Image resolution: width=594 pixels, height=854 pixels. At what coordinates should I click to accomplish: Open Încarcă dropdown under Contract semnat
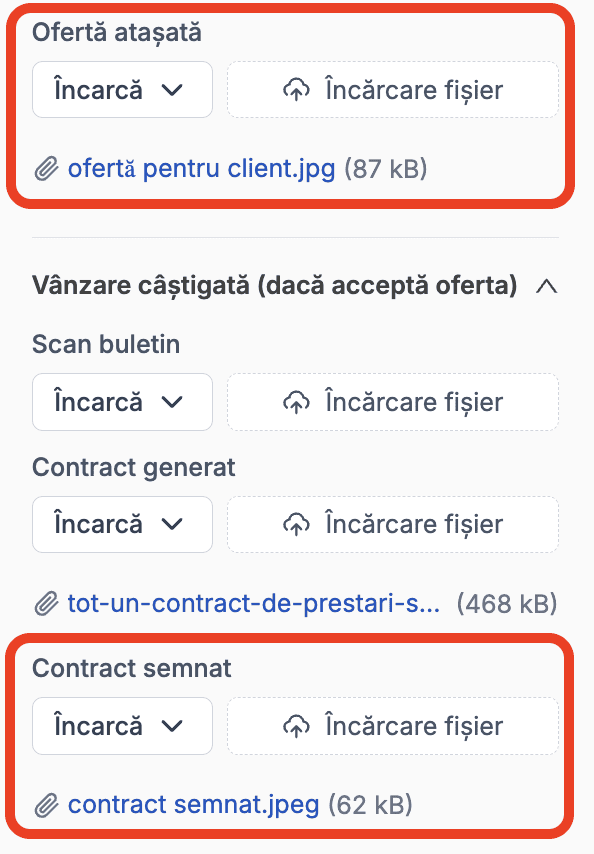tap(122, 726)
